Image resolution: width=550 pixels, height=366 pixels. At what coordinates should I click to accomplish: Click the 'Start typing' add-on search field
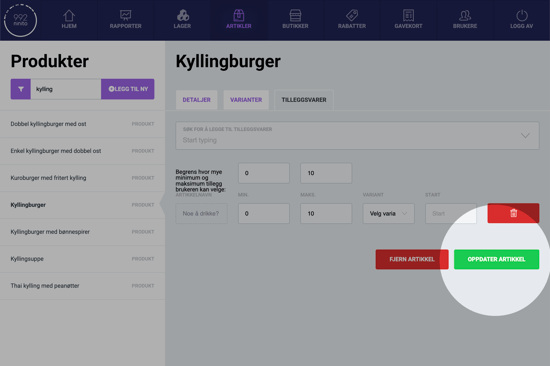click(357, 136)
